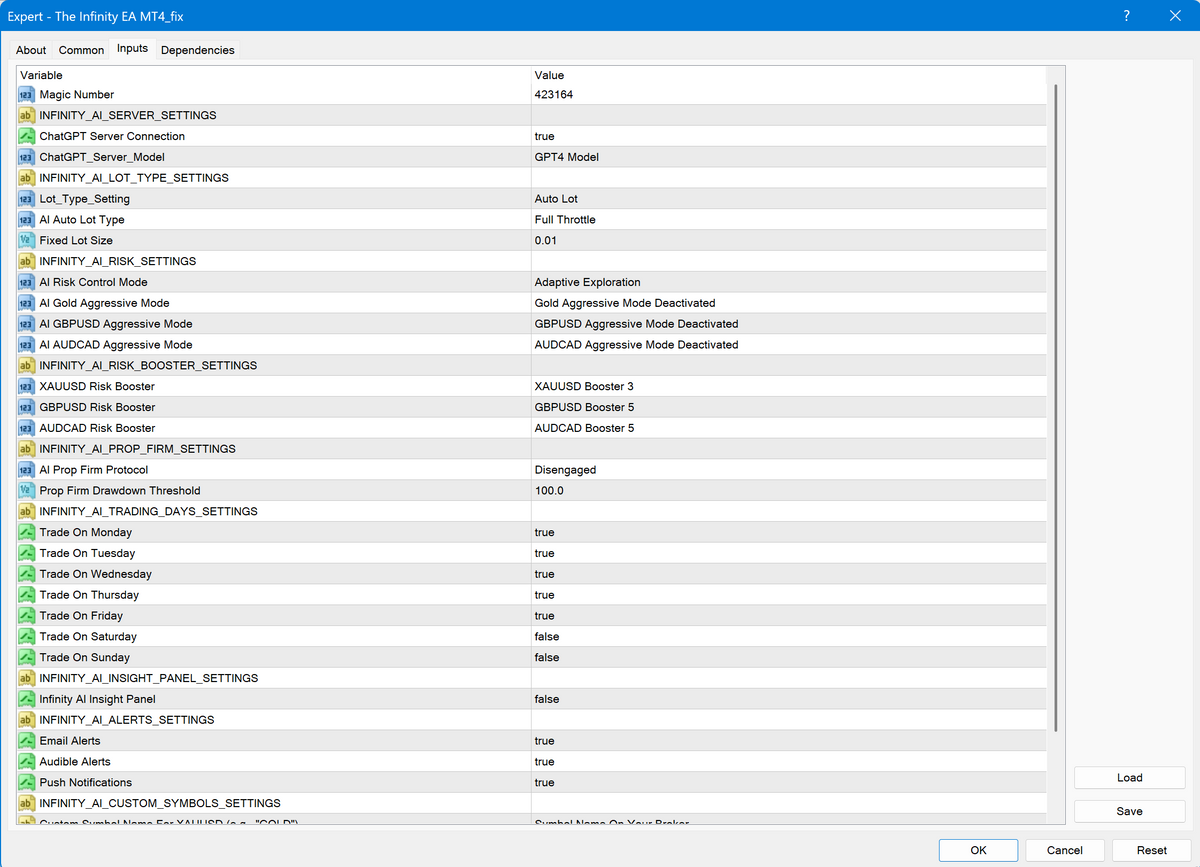The width and height of the screenshot is (1200, 867).
Task: Click the Magic Number value field 423164
Action: point(554,95)
